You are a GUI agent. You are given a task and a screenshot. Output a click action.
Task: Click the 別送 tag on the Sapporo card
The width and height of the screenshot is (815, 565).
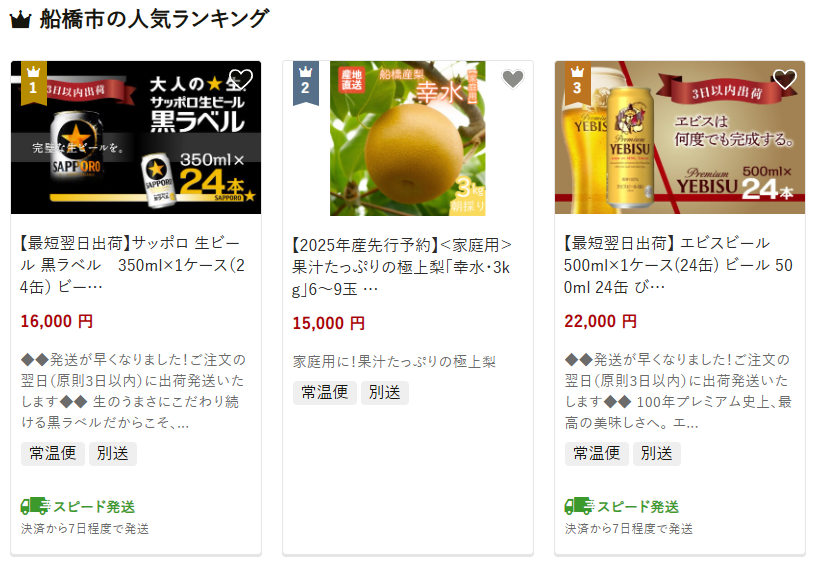[113, 454]
